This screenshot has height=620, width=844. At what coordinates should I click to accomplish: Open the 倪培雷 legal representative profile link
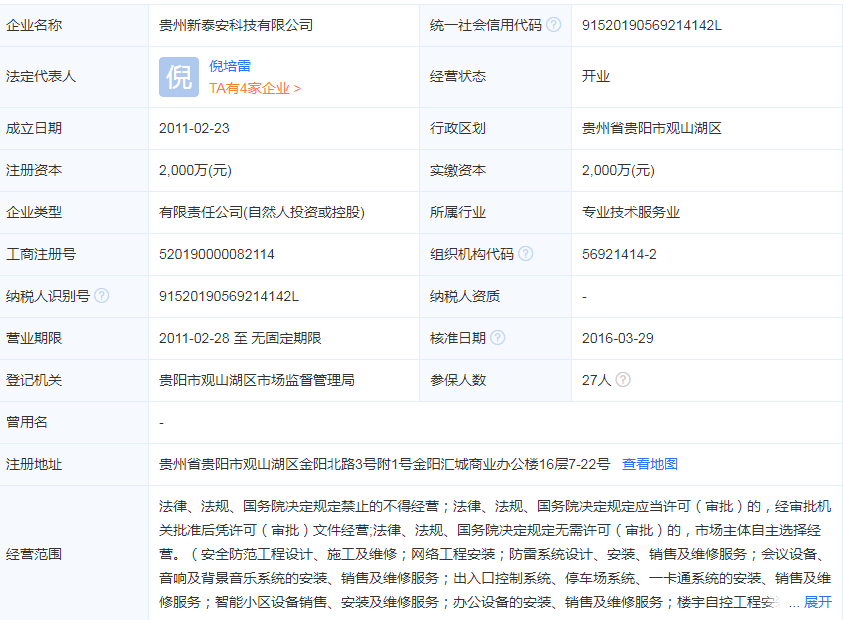pyautogui.click(x=230, y=66)
